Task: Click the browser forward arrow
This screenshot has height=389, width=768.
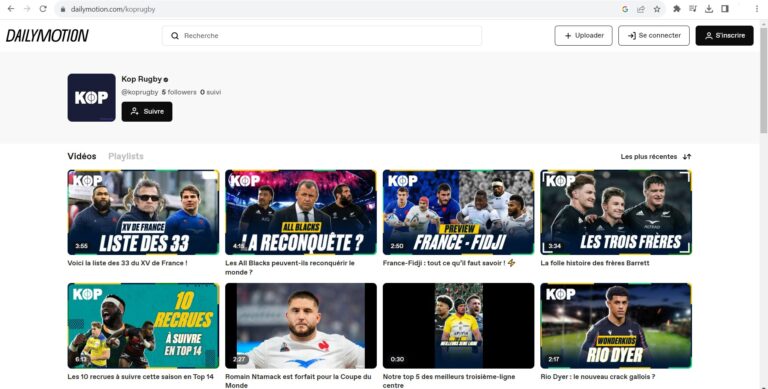Action: (x=27, y=9)
